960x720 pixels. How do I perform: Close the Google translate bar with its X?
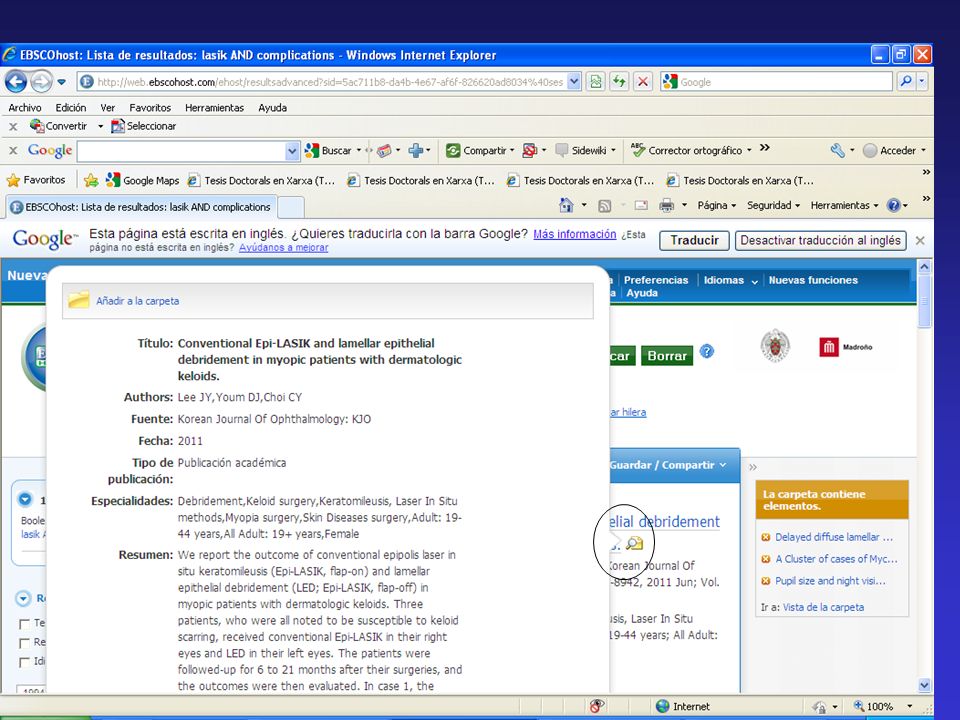tap(920, 241)
